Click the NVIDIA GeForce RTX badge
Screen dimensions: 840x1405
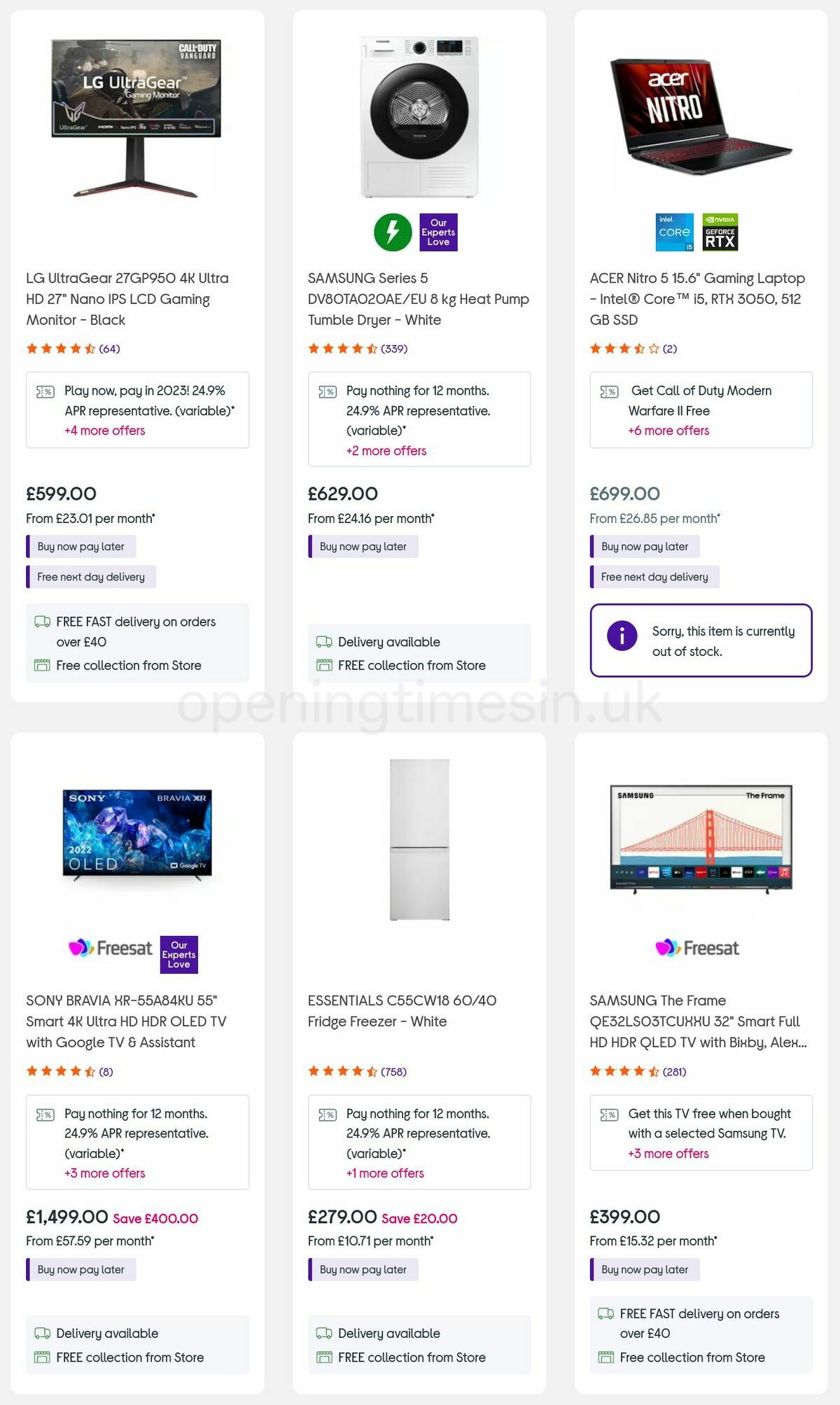[721, 232]
